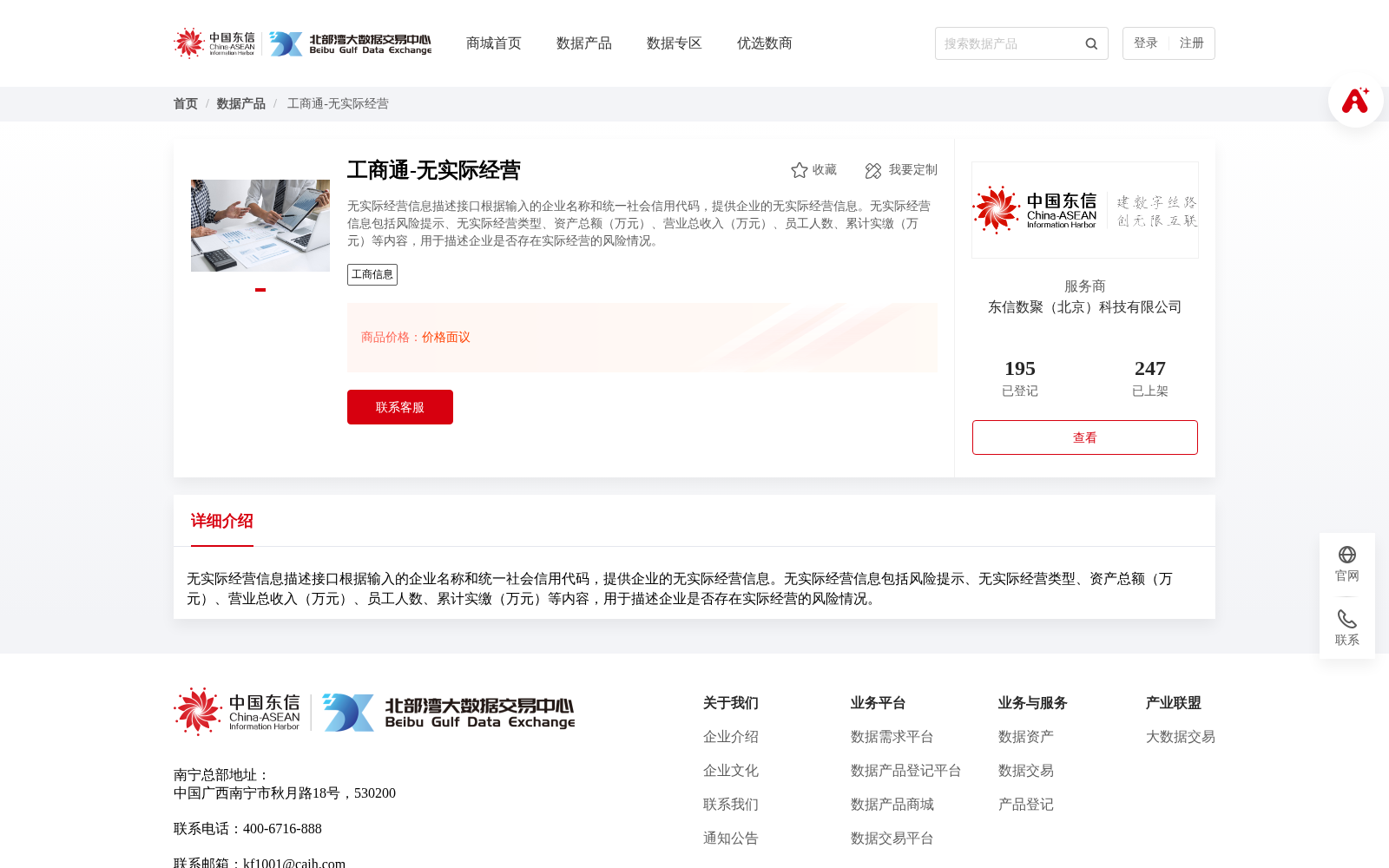Click the 联系 side label
This screenshot has width=1389, height=868.
pyautogui.click(x=1347, y=641)
